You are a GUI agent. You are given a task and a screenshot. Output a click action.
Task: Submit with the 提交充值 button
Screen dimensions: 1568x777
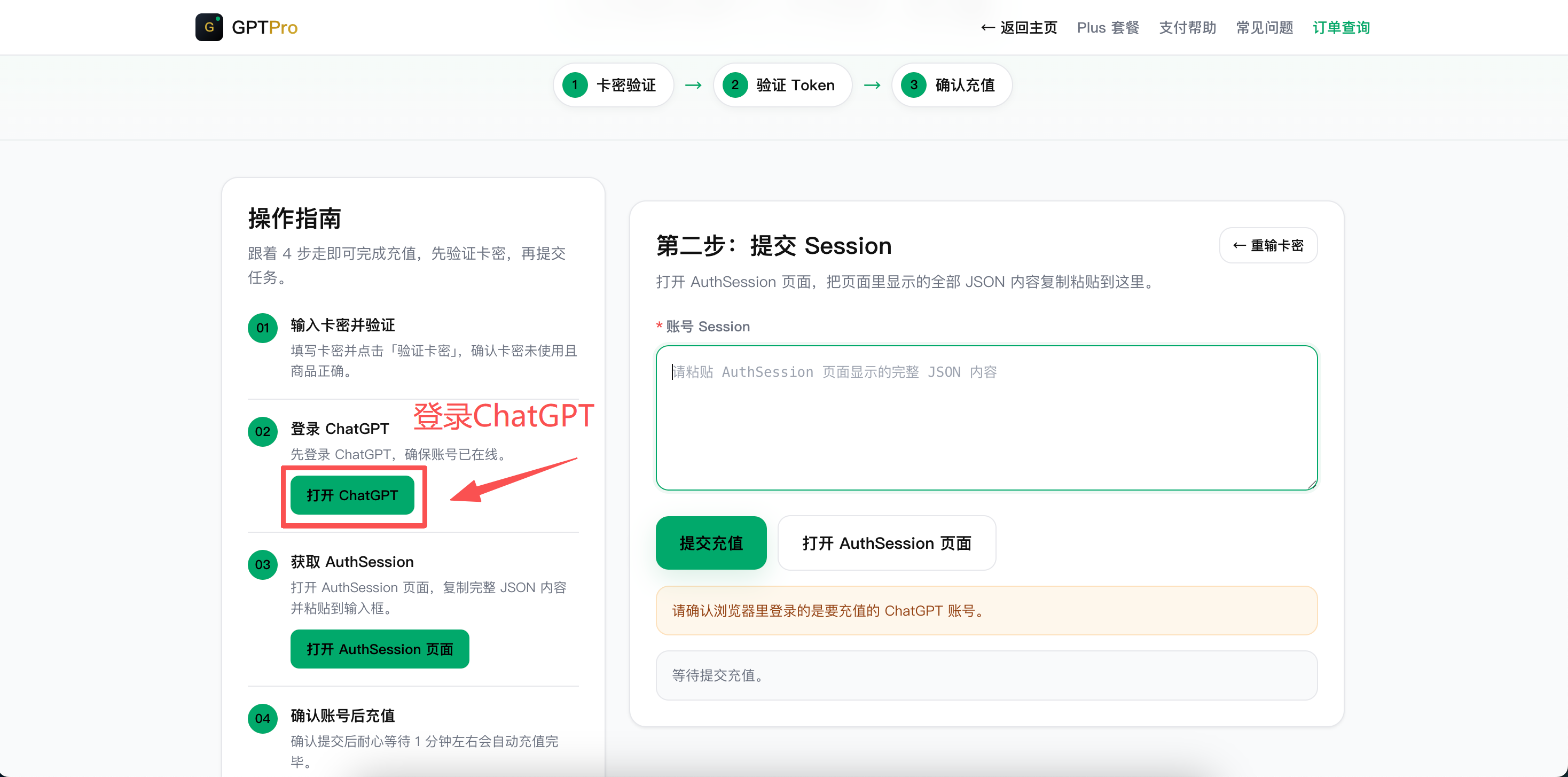tap(711, 543)
